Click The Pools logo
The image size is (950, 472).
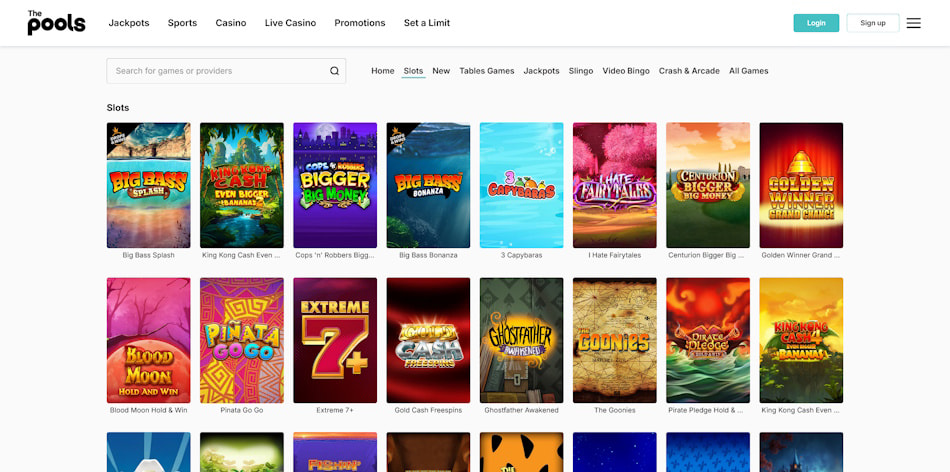(56, 22)
